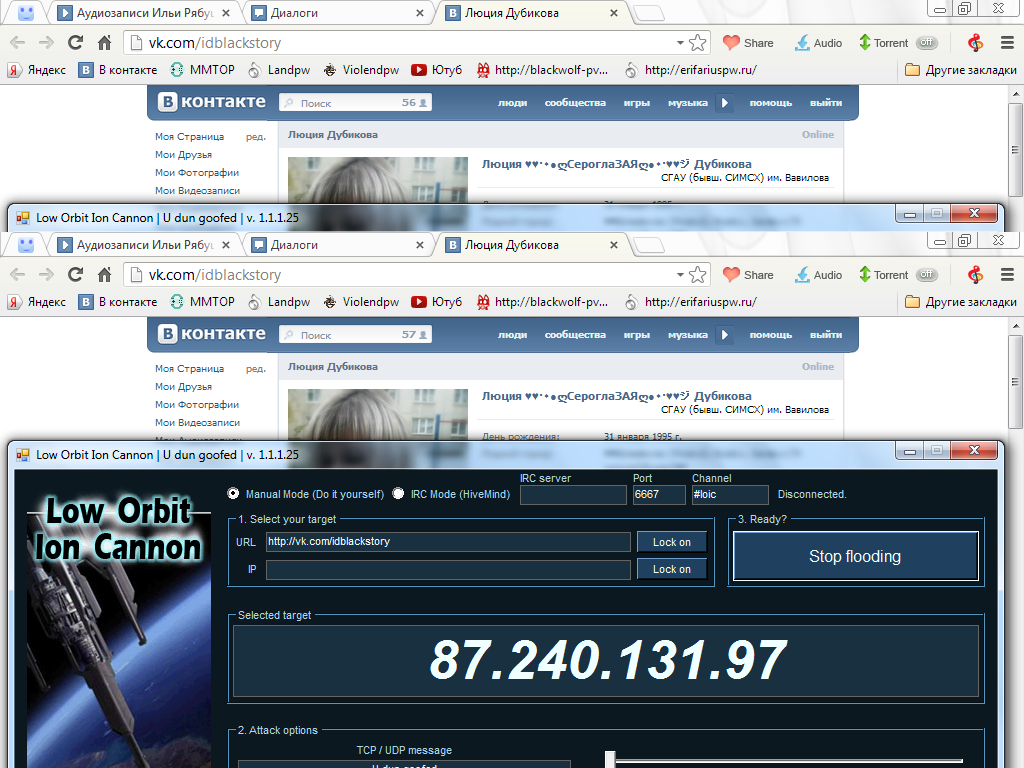The height and width of the screenshot is (768, 1024).
Task: Expand address bar dropdown in upper Chrome window
Action: [680, 43]
